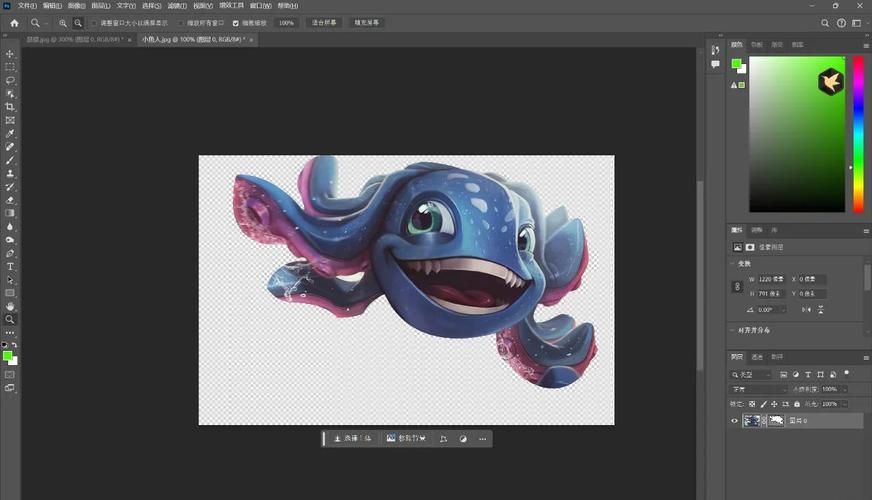Open the workspace switcher icon at top right
This screenshot has width=872, height=500.
(x=857, y=23)
